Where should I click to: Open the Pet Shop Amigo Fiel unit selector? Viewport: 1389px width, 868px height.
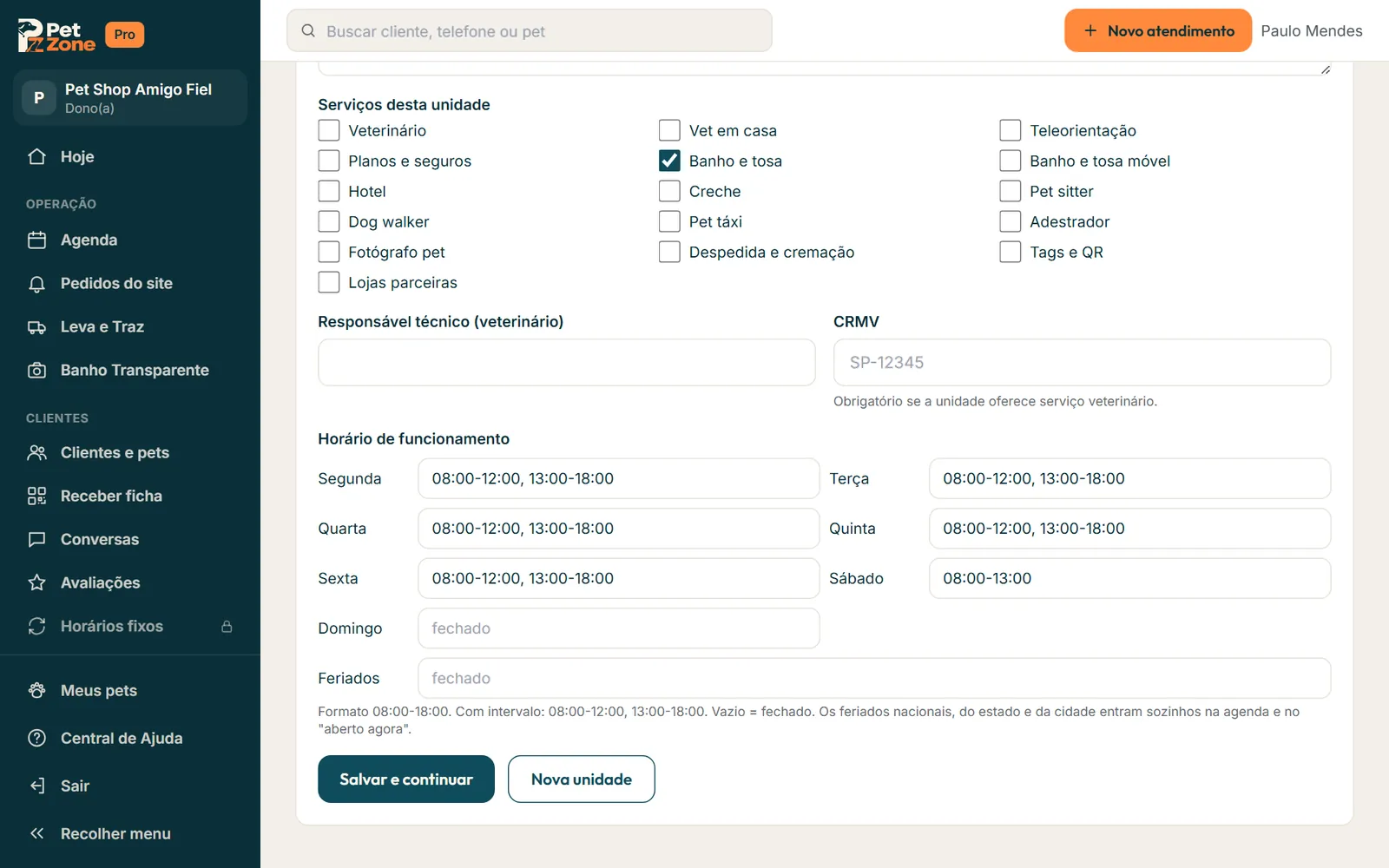(130, 97)
